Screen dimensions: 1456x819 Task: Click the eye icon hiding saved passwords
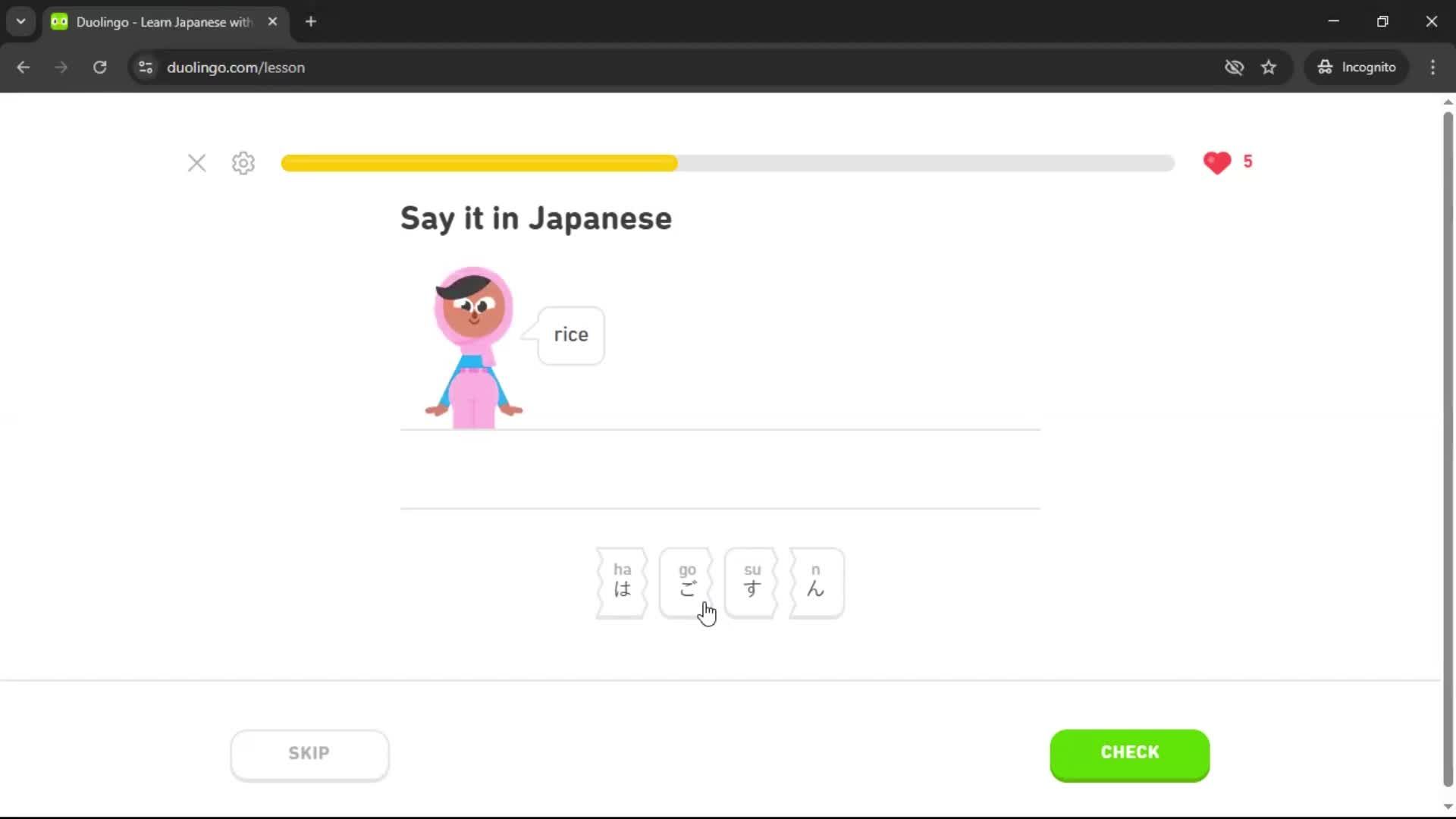[1234, 67]
